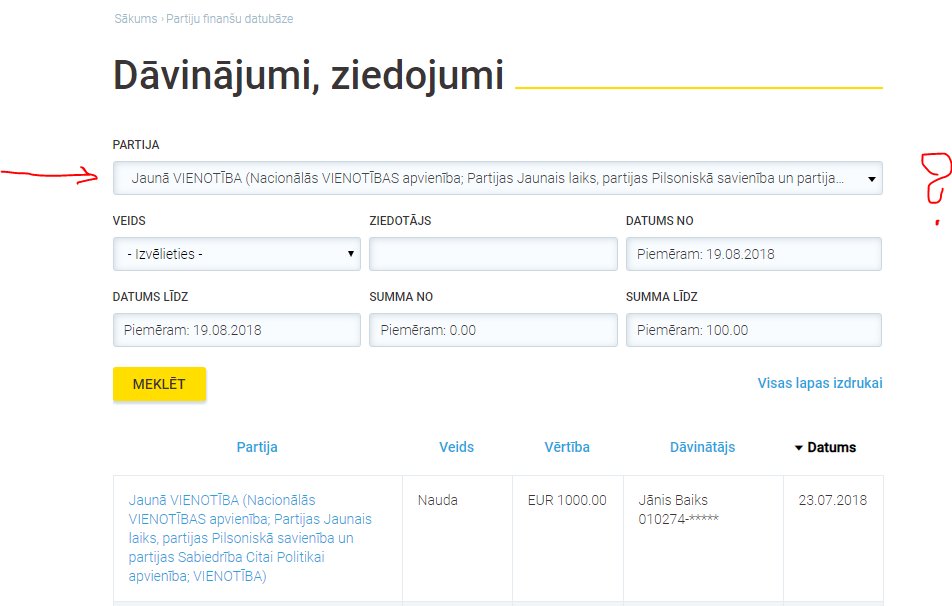Focus the Ziedotājs text field
The height and width of the screenshot is (606, 952).
[493, 254]
